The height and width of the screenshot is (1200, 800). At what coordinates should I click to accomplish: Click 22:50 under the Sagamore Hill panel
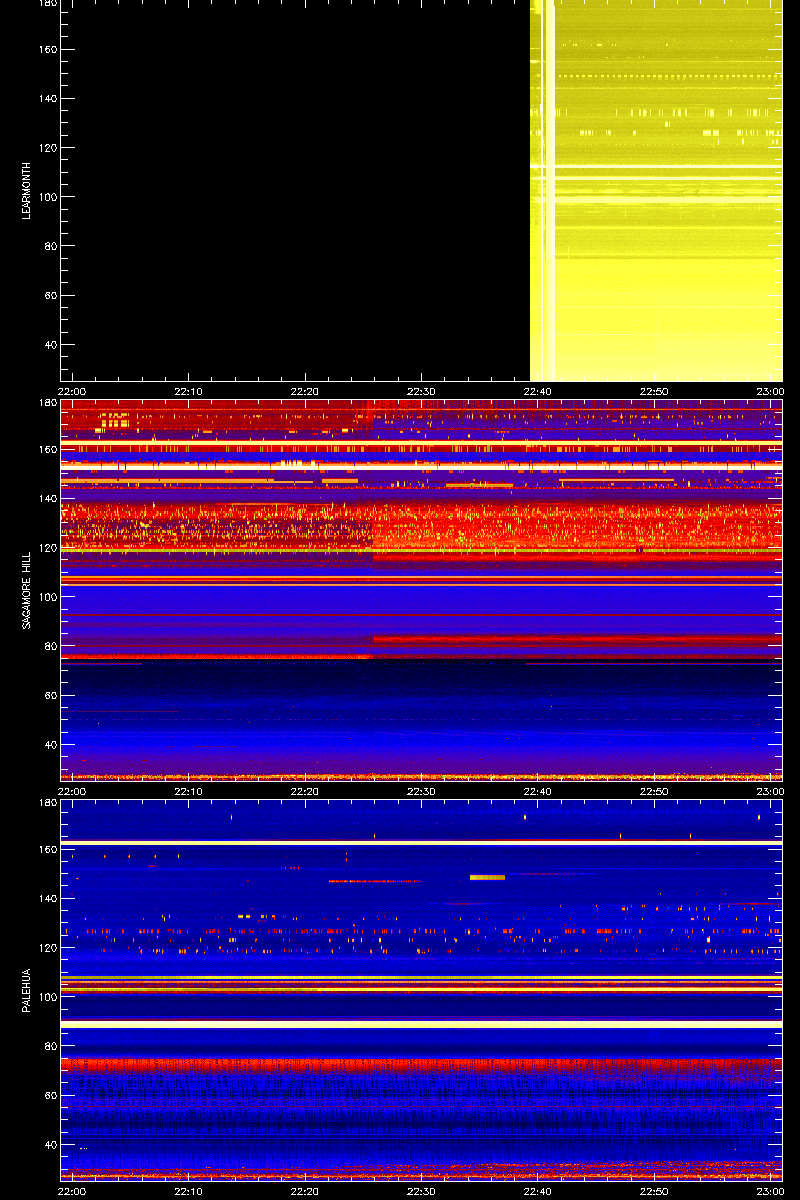point(654,791)
